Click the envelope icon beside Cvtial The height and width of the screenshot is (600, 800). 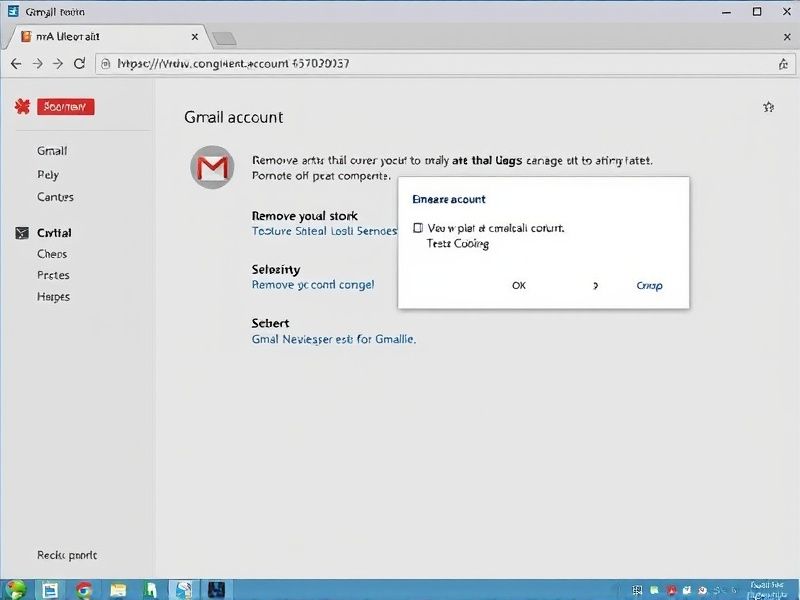coord(22,233)
